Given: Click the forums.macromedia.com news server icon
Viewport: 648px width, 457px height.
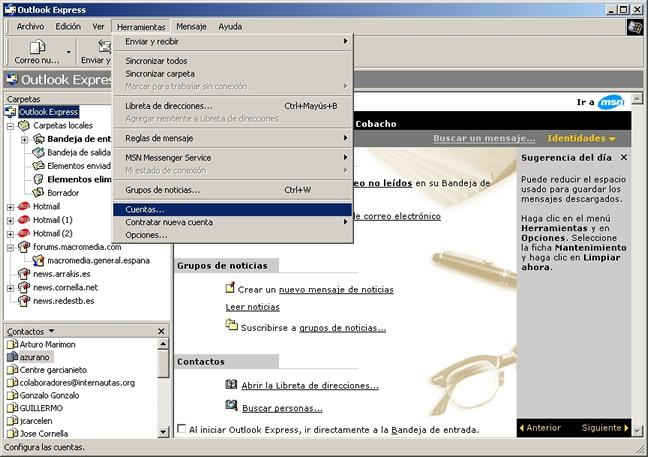Looking at the screenshot, I should pyautogui.click(x=24, y=247).
